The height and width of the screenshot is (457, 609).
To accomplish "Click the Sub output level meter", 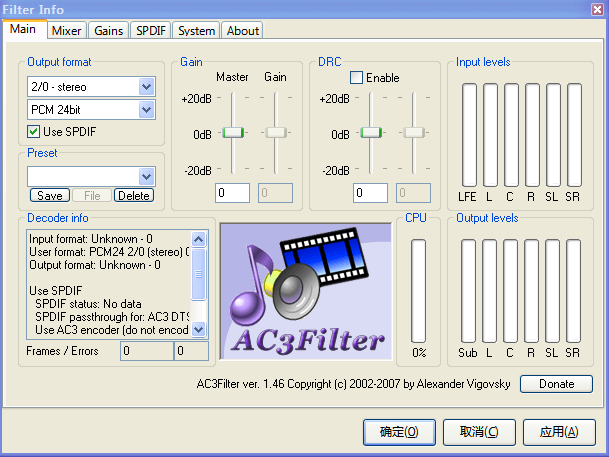I will click(x=468, y=291).
